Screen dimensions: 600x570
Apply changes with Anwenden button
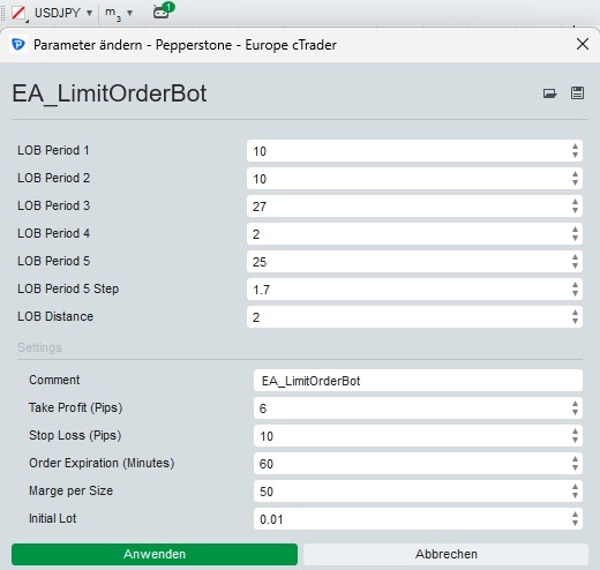[155, 554]
